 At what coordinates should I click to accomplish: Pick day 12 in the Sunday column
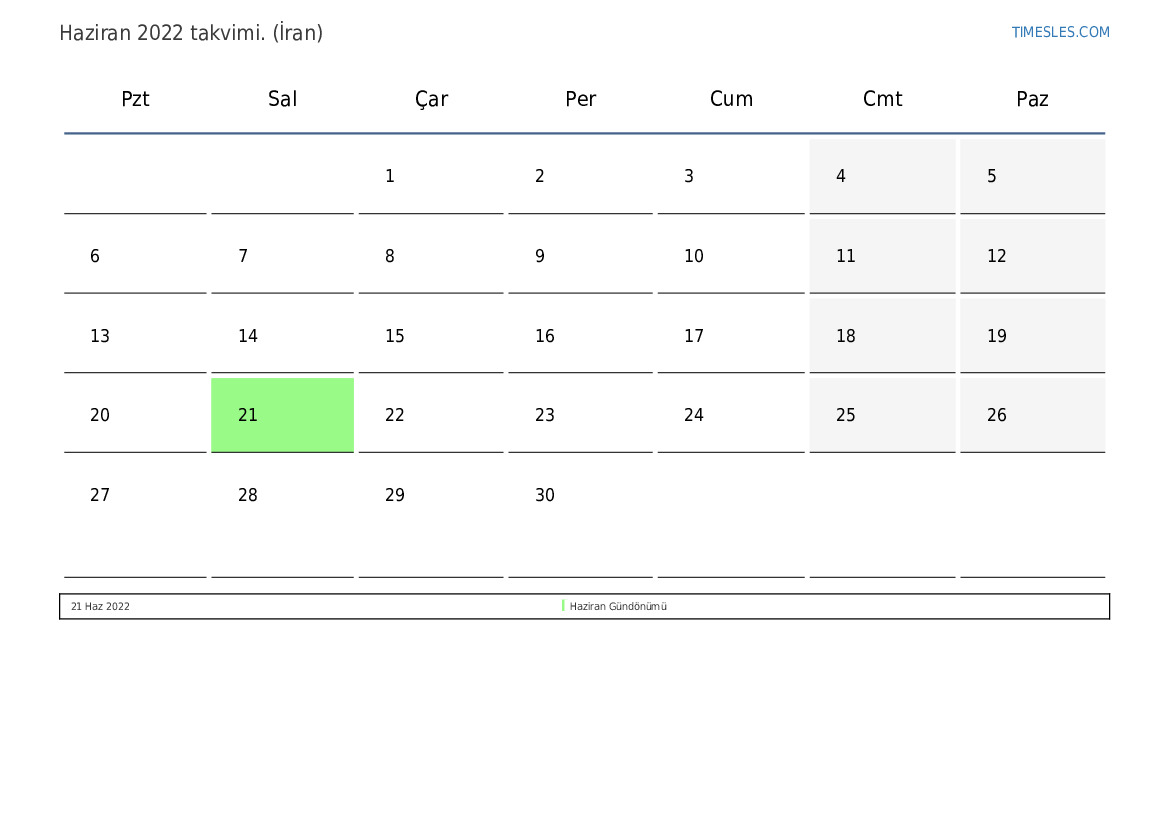(x=1032, y=256)
